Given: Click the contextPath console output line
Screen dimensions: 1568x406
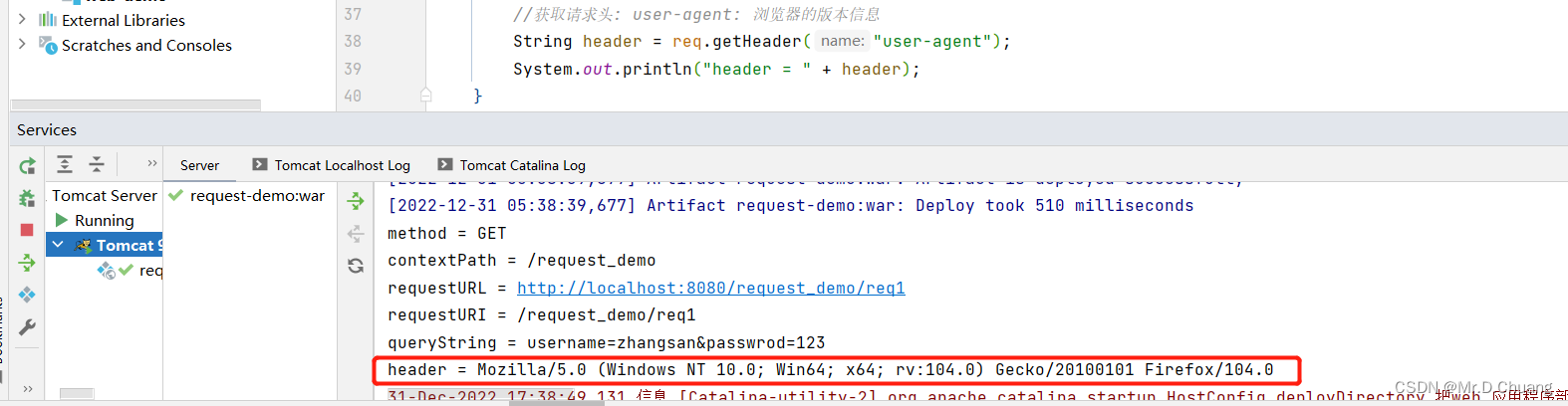Looking at the screenshot, I should tap(521, 260).
